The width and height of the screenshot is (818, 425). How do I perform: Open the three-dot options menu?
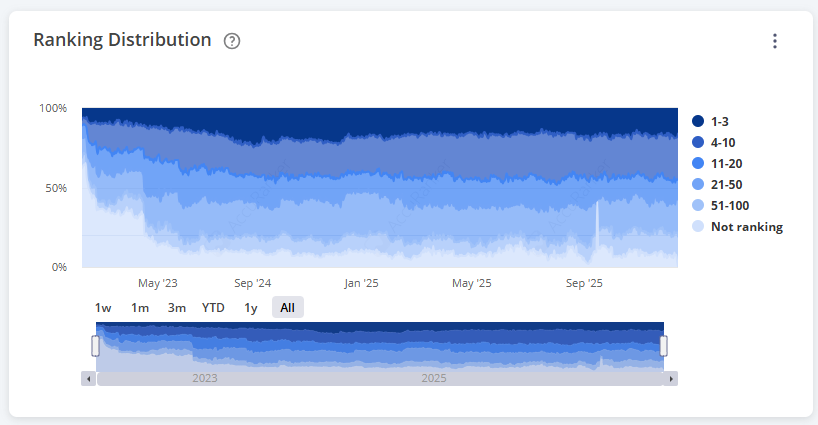pos(774,41)
